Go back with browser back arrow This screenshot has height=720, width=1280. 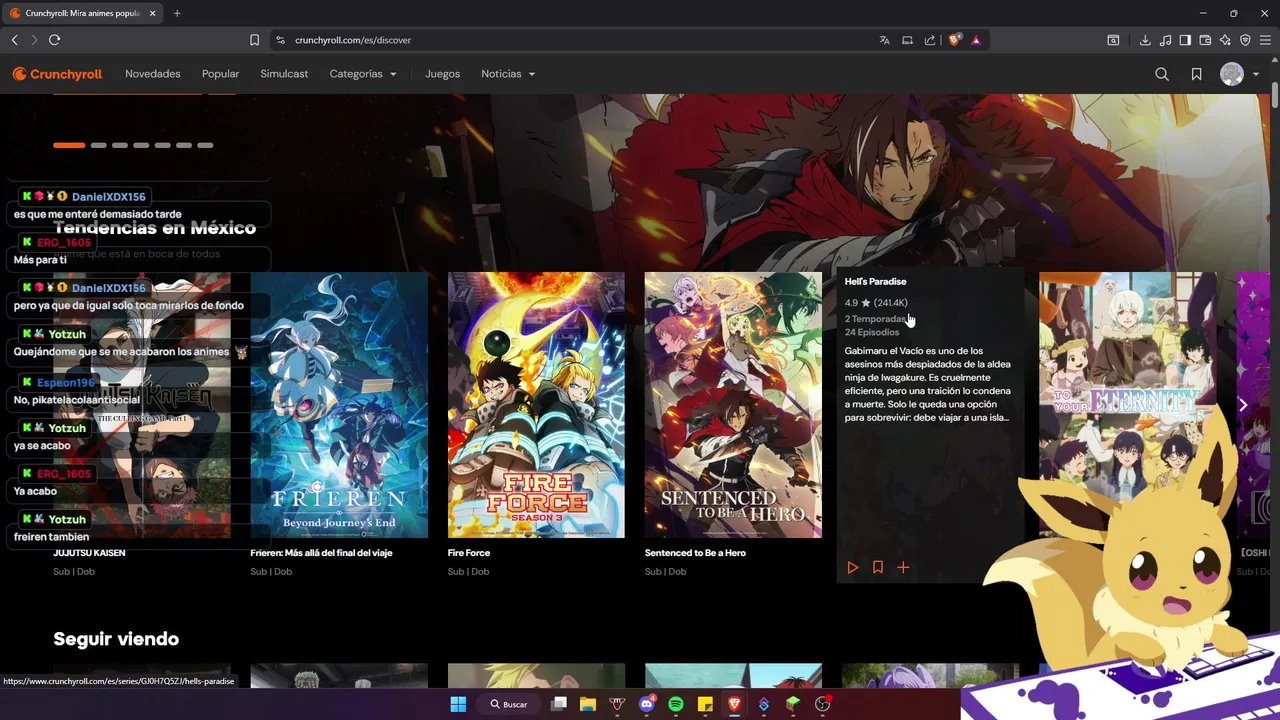pyautogui.click(x=14, y=40)
